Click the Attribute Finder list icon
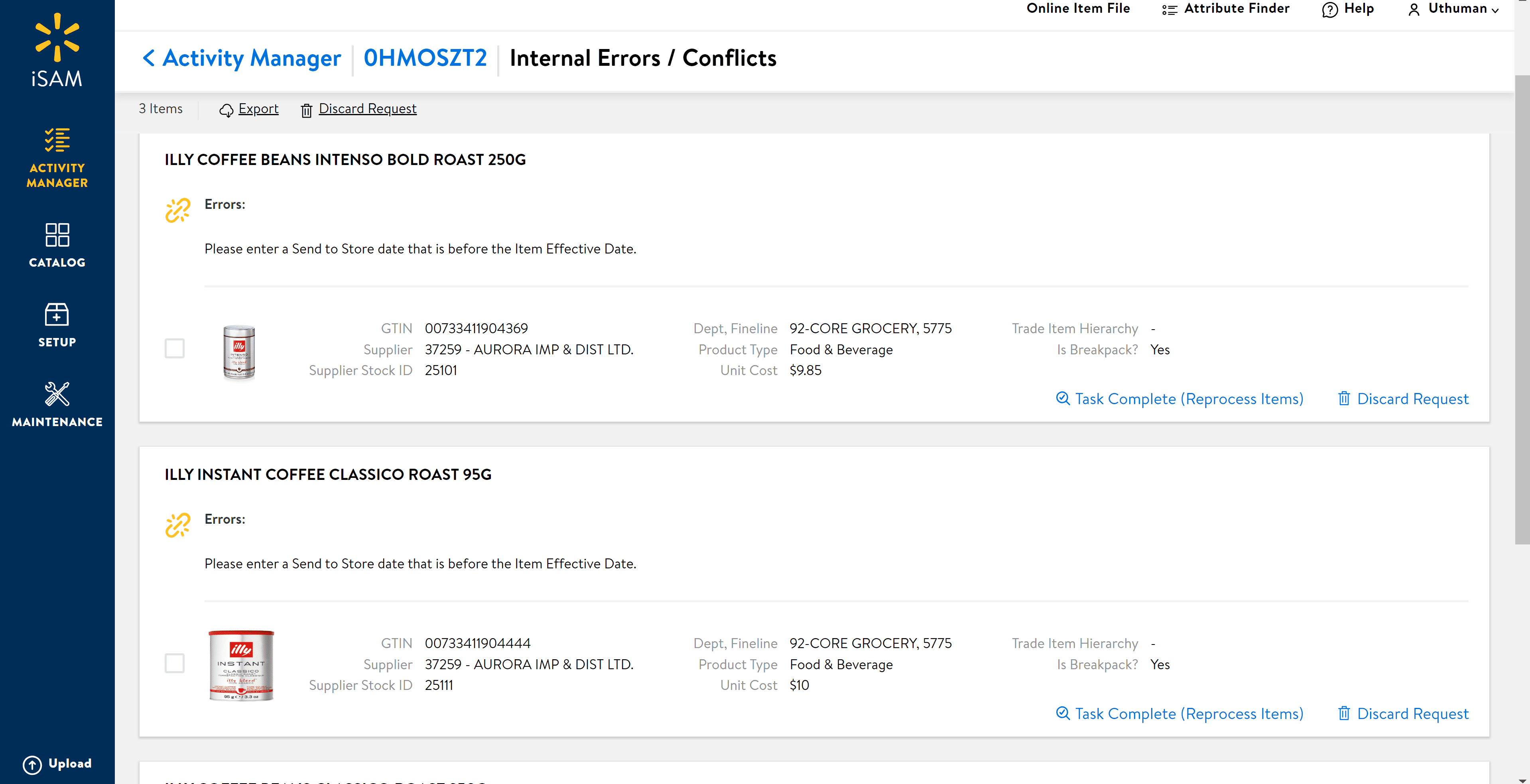This screenshot has height=784, width=1530. [x=1170, y=10]
